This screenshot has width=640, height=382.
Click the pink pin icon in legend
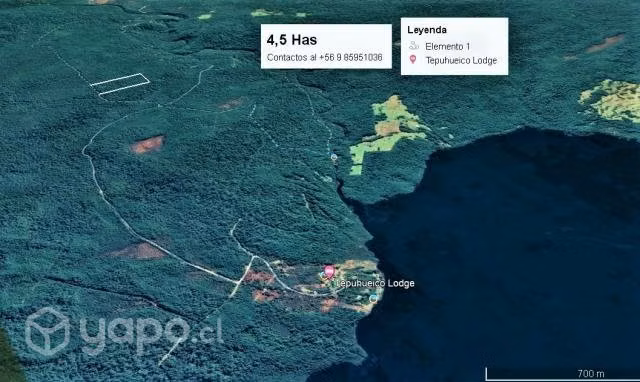pyautogui.click(x=413, y=60)
